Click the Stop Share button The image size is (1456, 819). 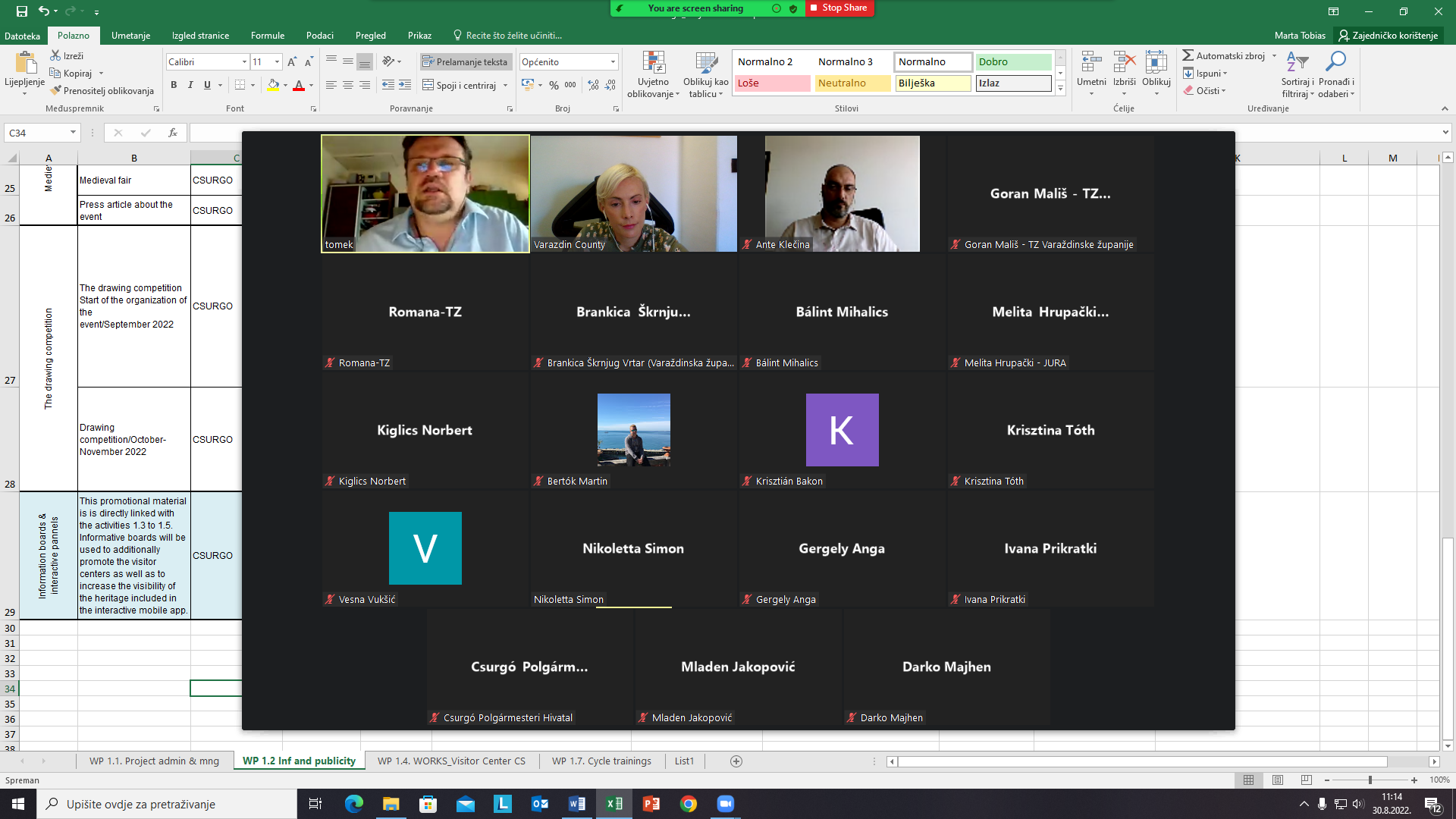[839, 8]
